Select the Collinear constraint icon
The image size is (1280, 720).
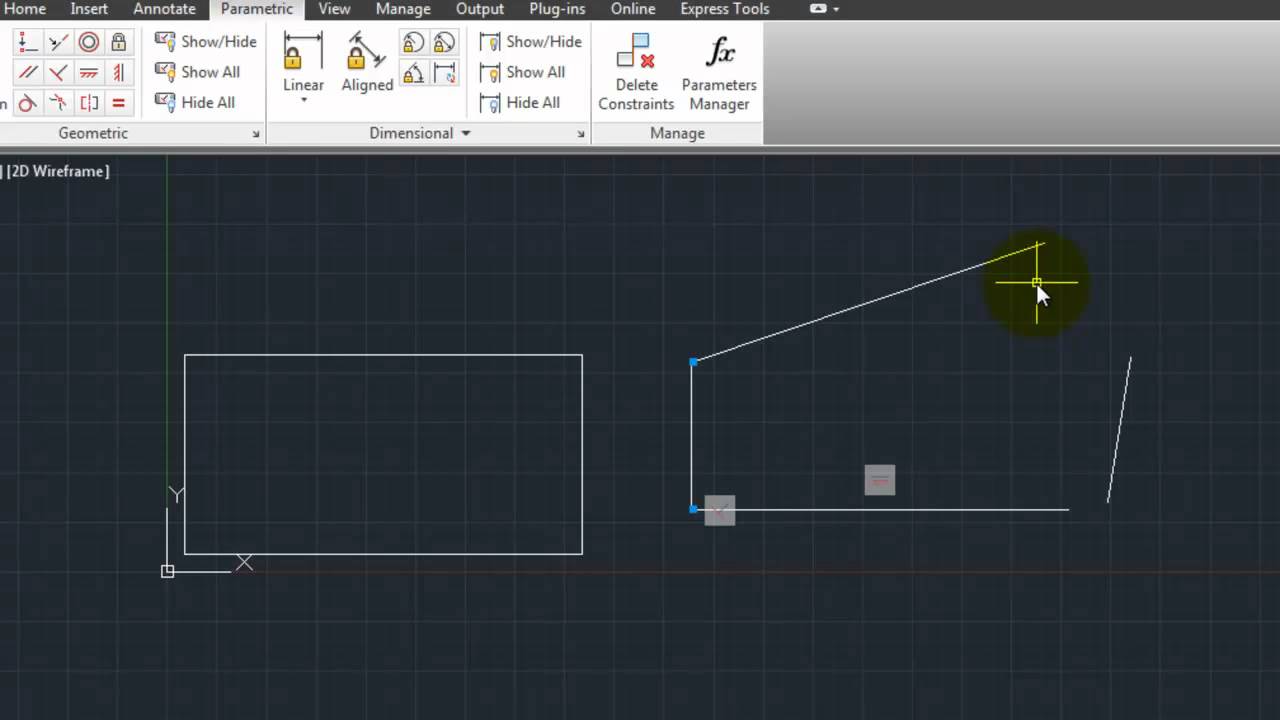click(x=58, y=42)
